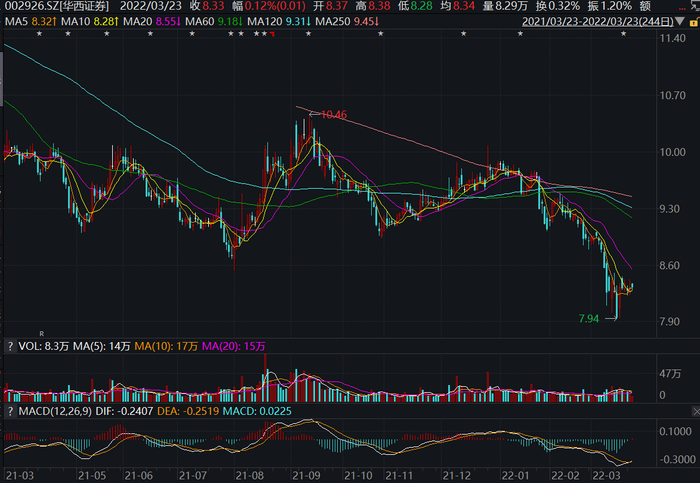
Task: Click the 8.60 price axis label
Action: pyautogui.click(x=670, y=266)
